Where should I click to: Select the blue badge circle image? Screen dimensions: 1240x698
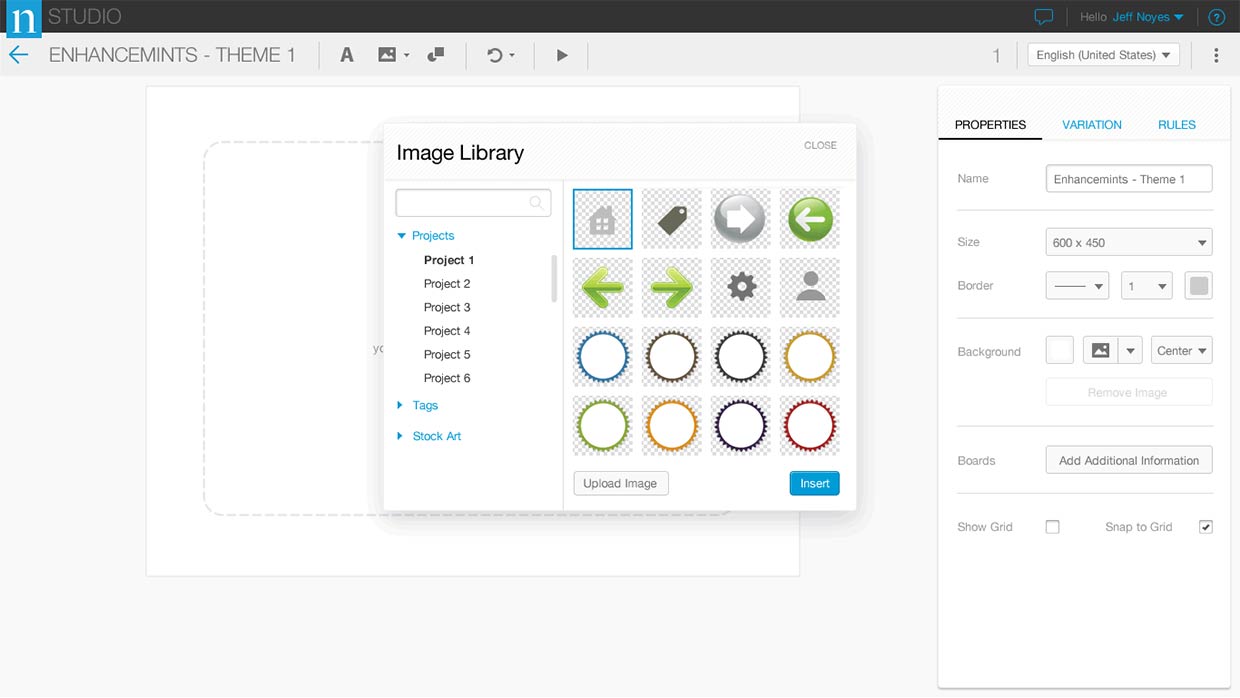coord(603,357)
